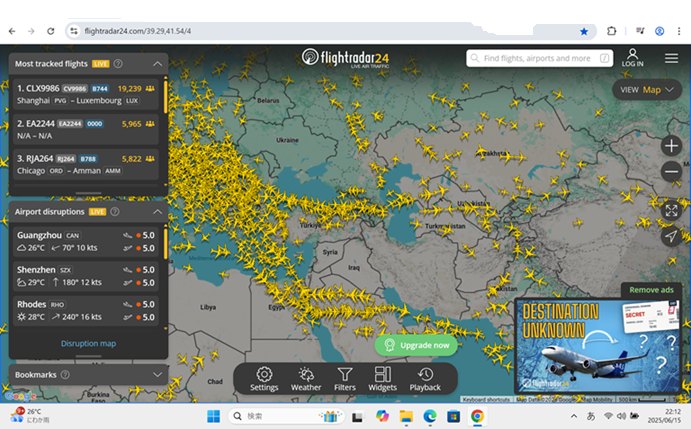View site information icon in address bar
691x429 pixels.
[x=74, y=31]
